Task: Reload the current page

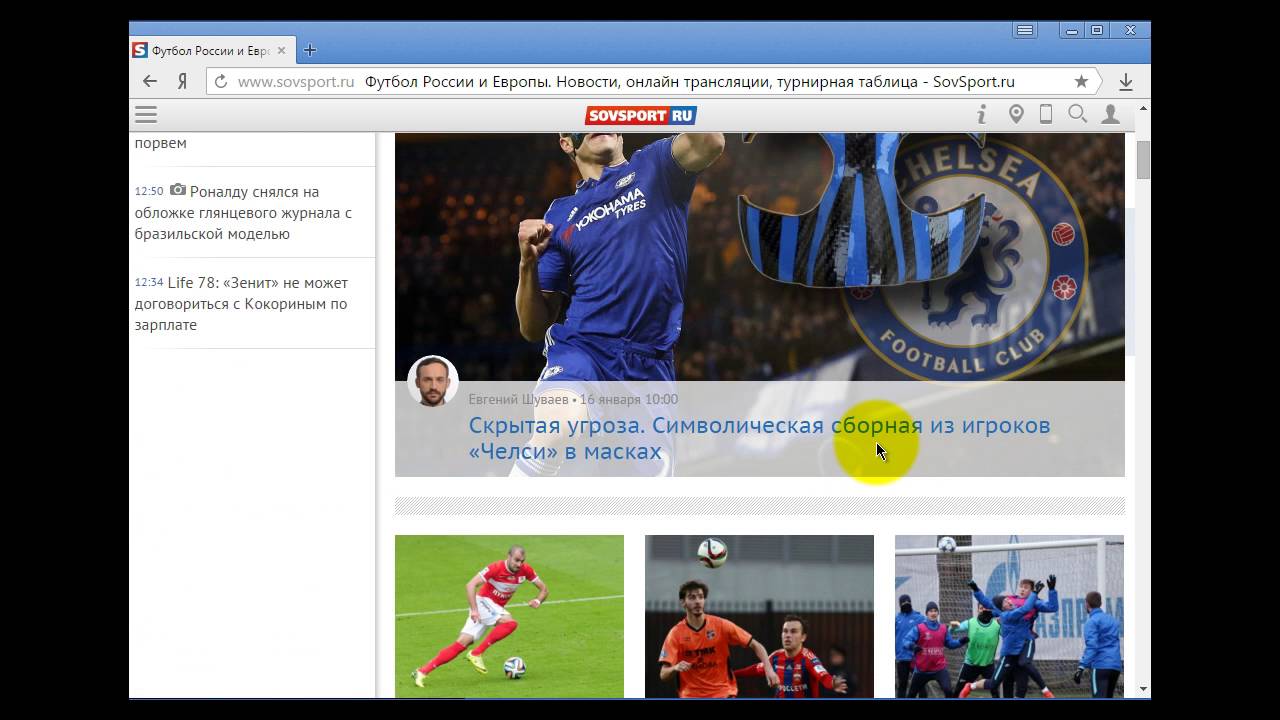Action: coord(221,82)
